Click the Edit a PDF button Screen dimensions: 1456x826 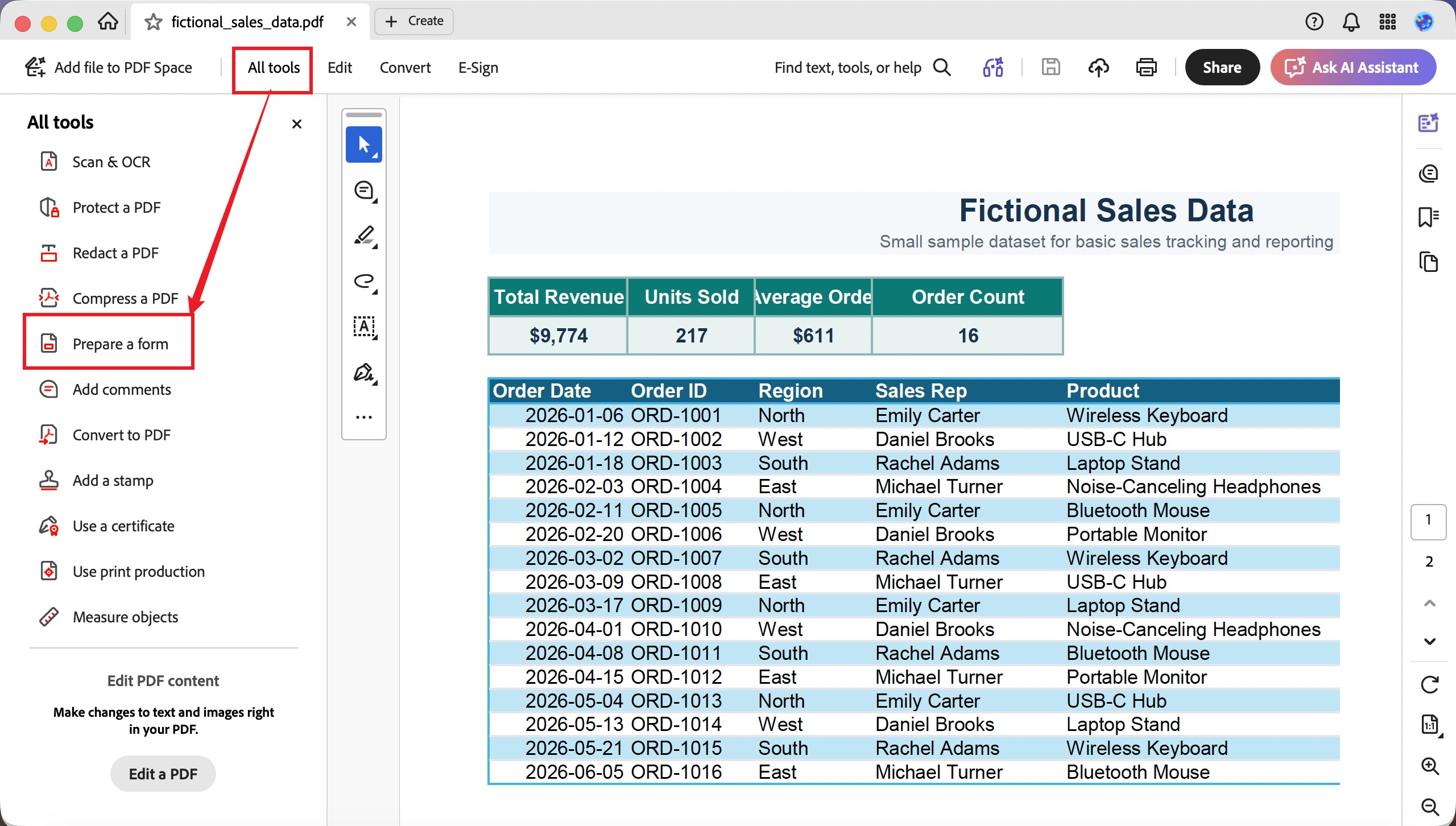[163, 774]
